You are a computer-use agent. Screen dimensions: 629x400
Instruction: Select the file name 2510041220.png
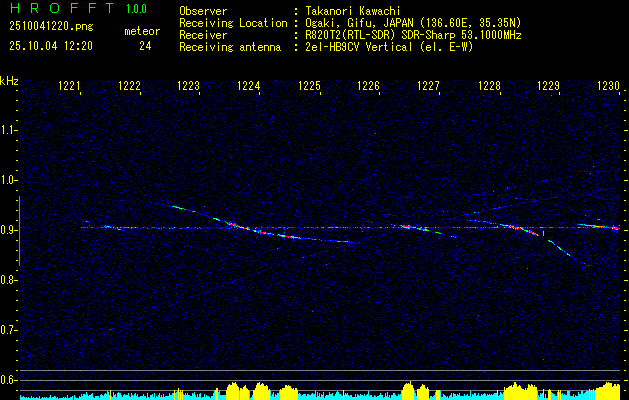tap(51, 27)
